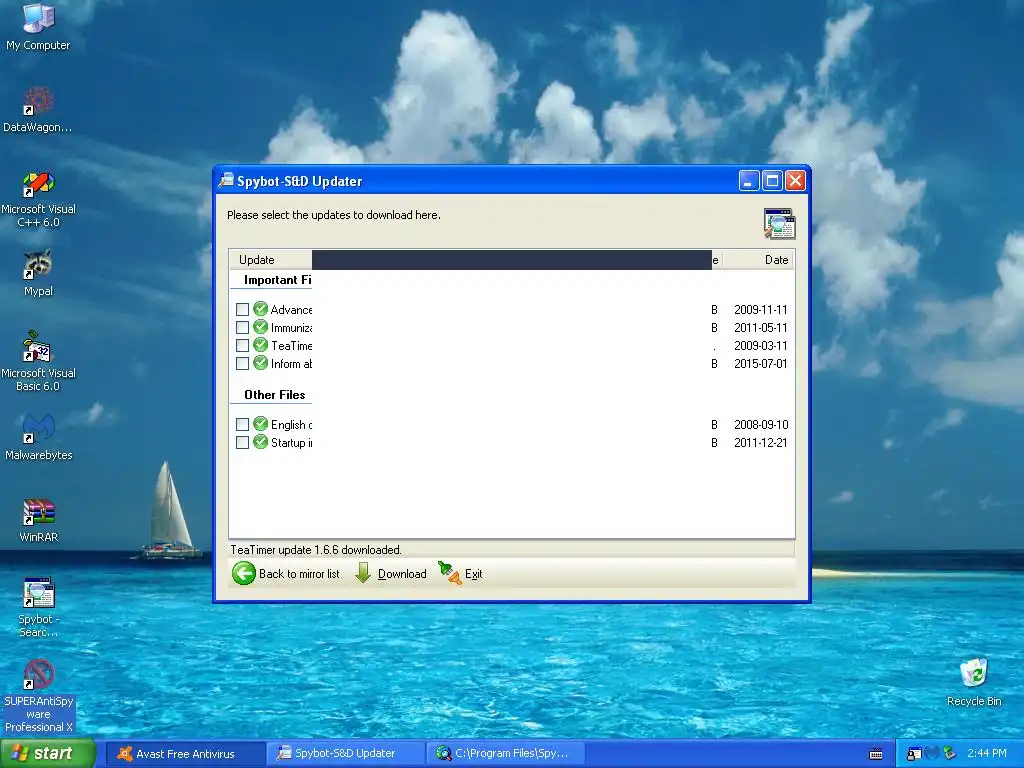
Task: Click the Spybot updater icon in dialog corner
Action: [x=779, y=223]
